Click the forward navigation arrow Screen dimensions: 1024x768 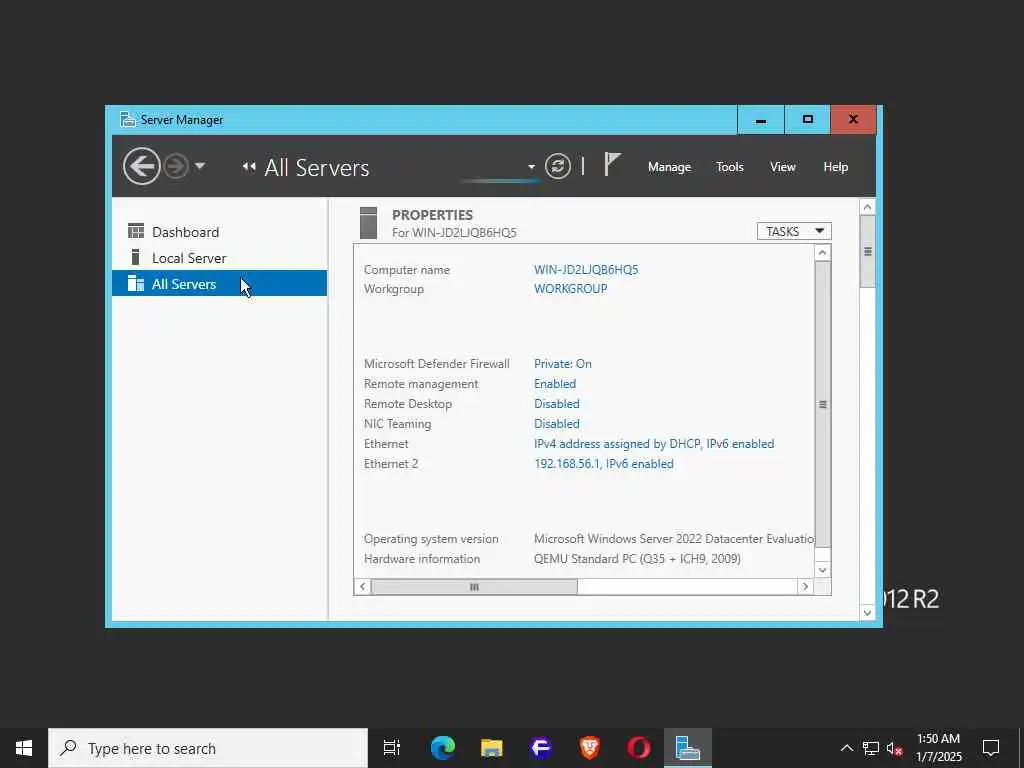pyautogui.click(x=176, y=167)
